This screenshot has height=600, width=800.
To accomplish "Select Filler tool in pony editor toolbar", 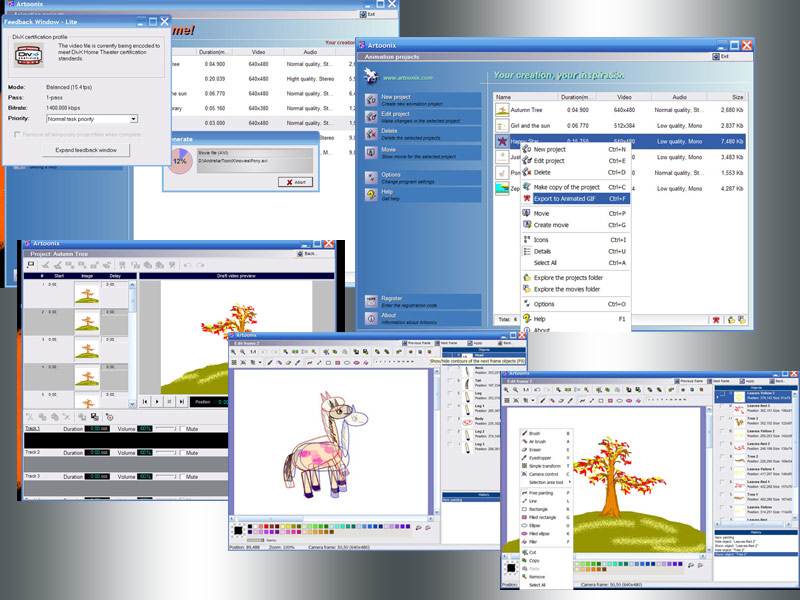I will 366,362.
